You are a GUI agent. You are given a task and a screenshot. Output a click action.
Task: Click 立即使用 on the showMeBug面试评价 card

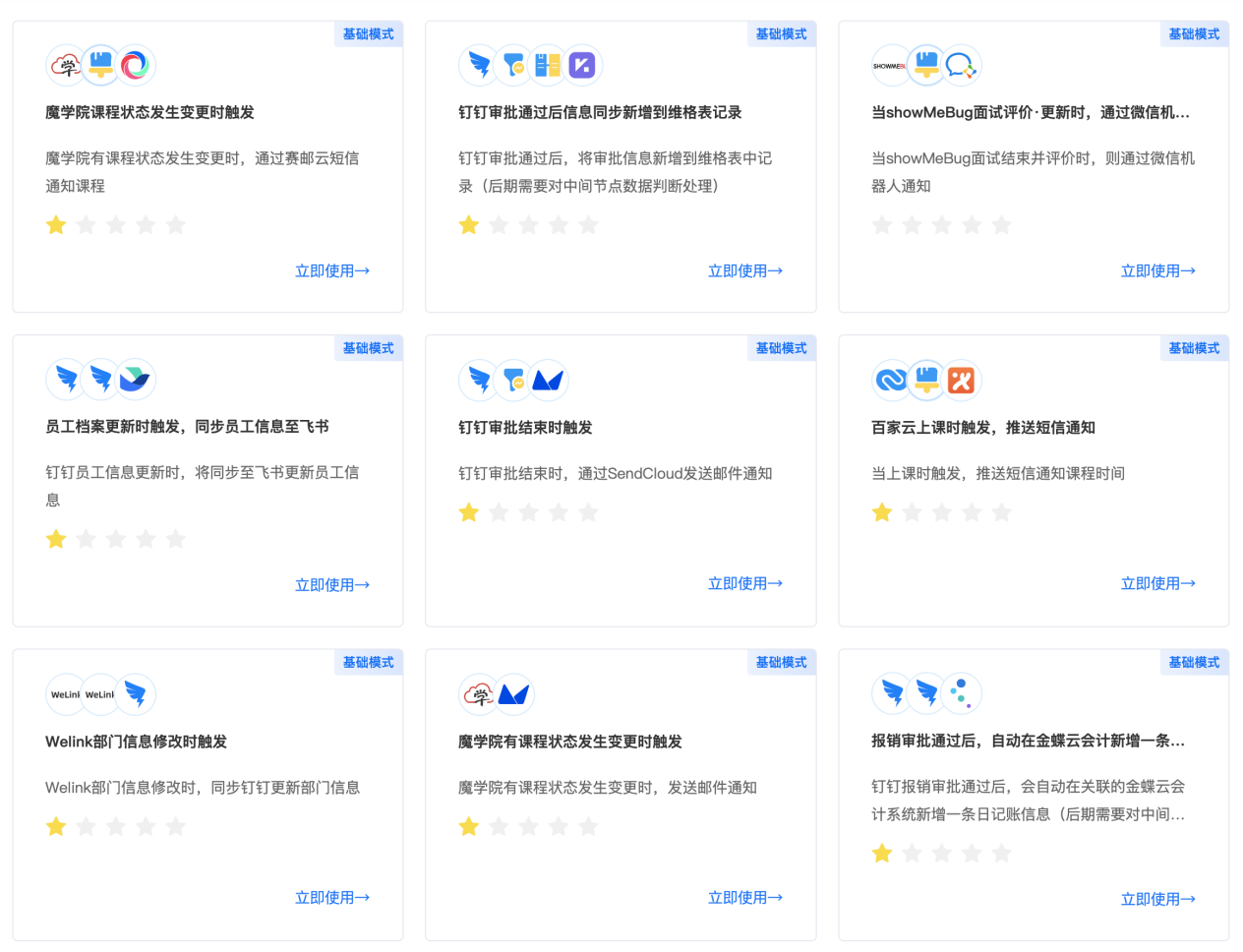1158,270
